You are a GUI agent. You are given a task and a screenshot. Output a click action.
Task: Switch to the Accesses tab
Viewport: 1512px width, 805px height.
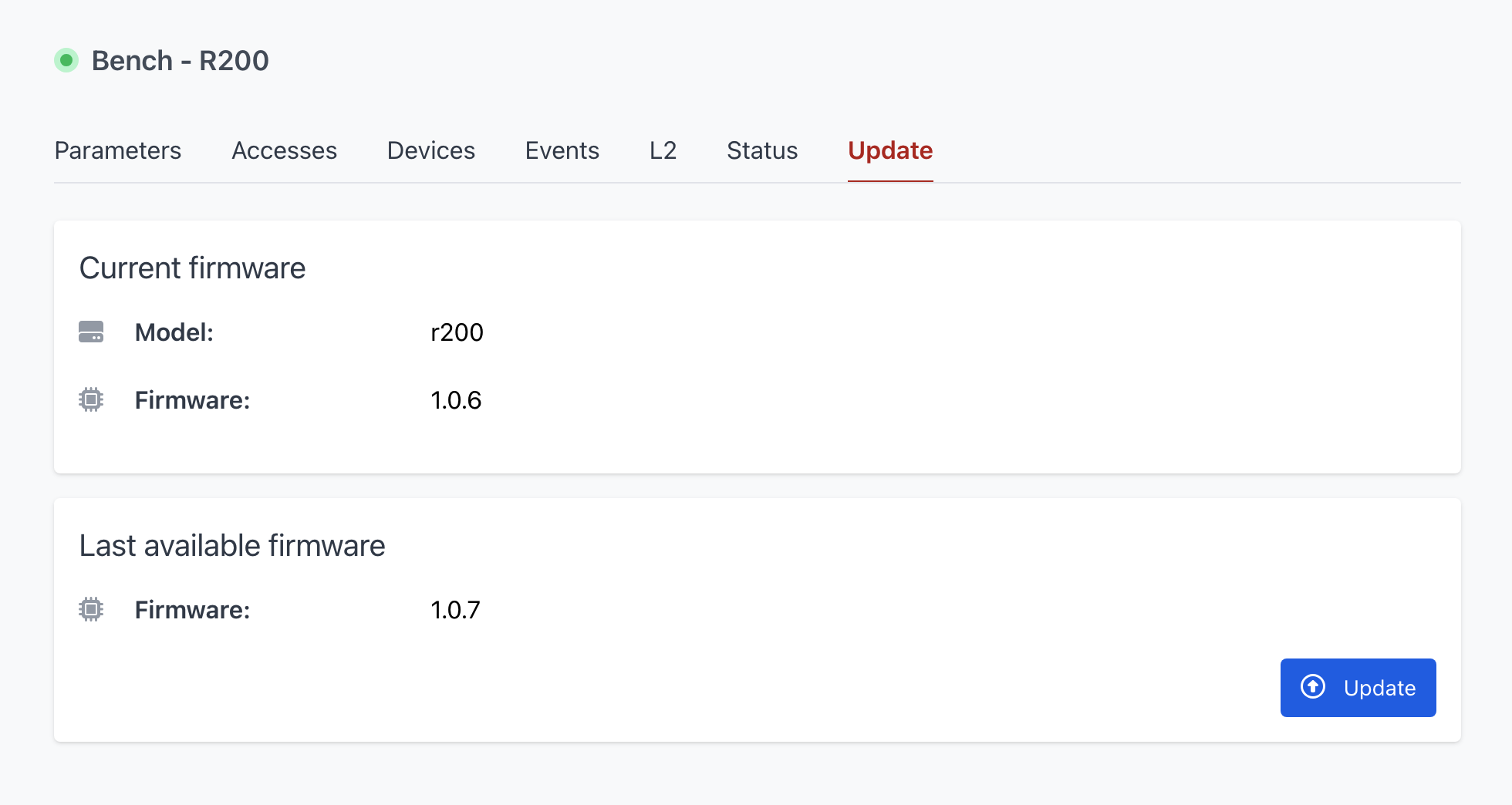click(284, 150)
